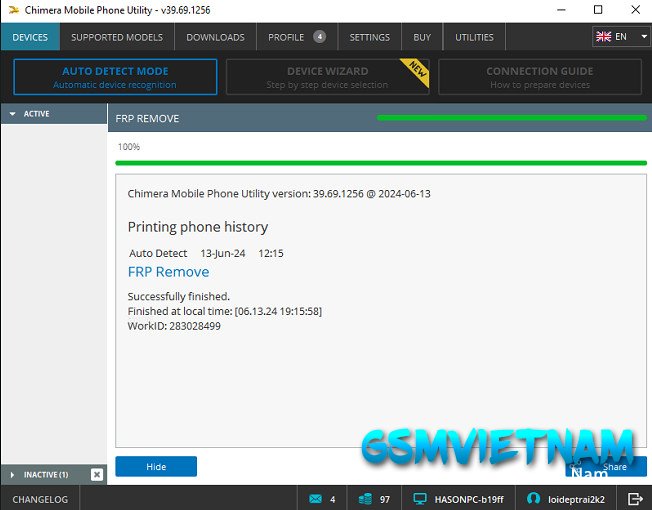Select AUTO DETECT MODE

click(x=115, y=77)
